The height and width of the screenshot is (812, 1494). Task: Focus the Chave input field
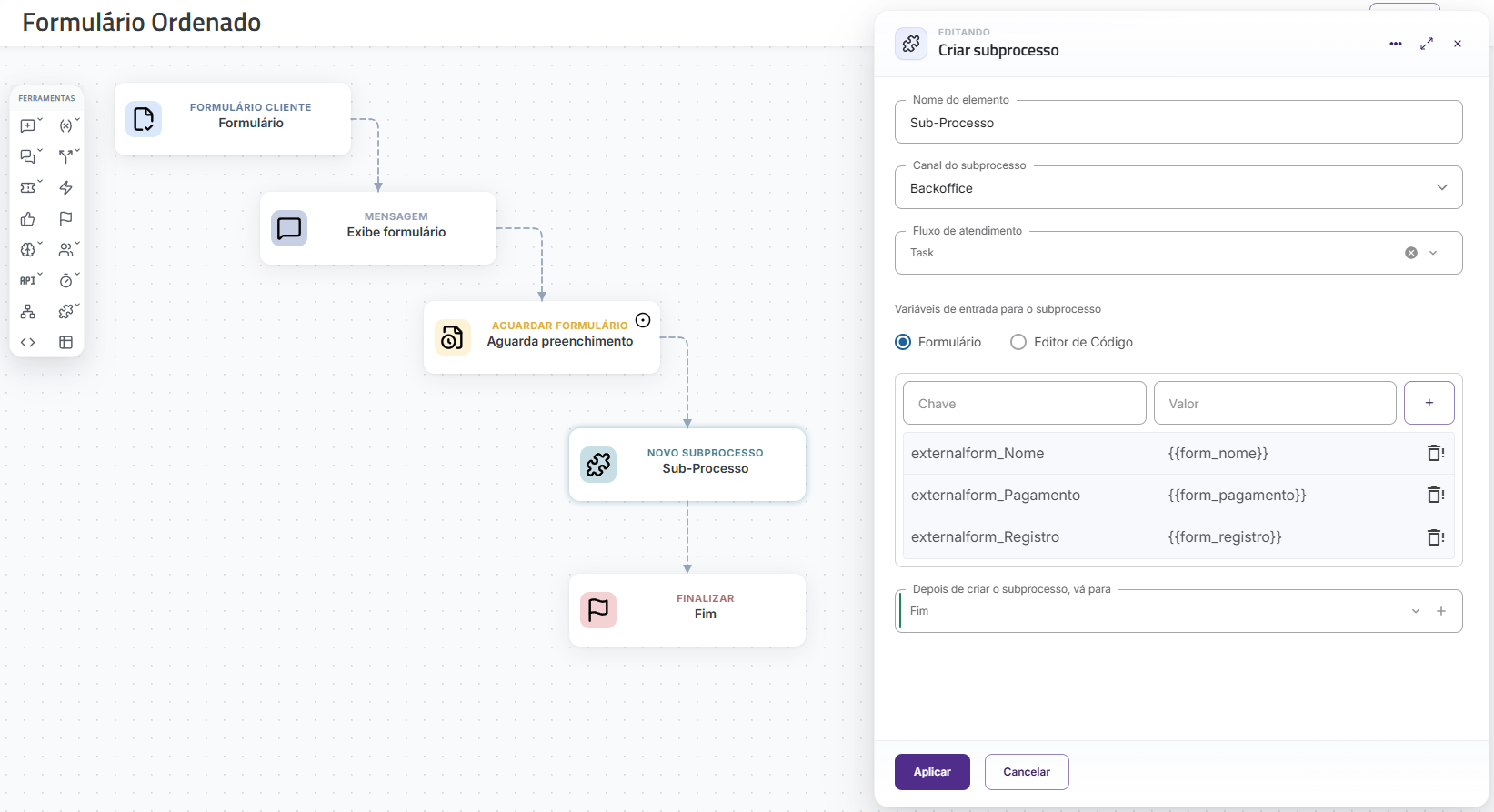coord(1024,403)
